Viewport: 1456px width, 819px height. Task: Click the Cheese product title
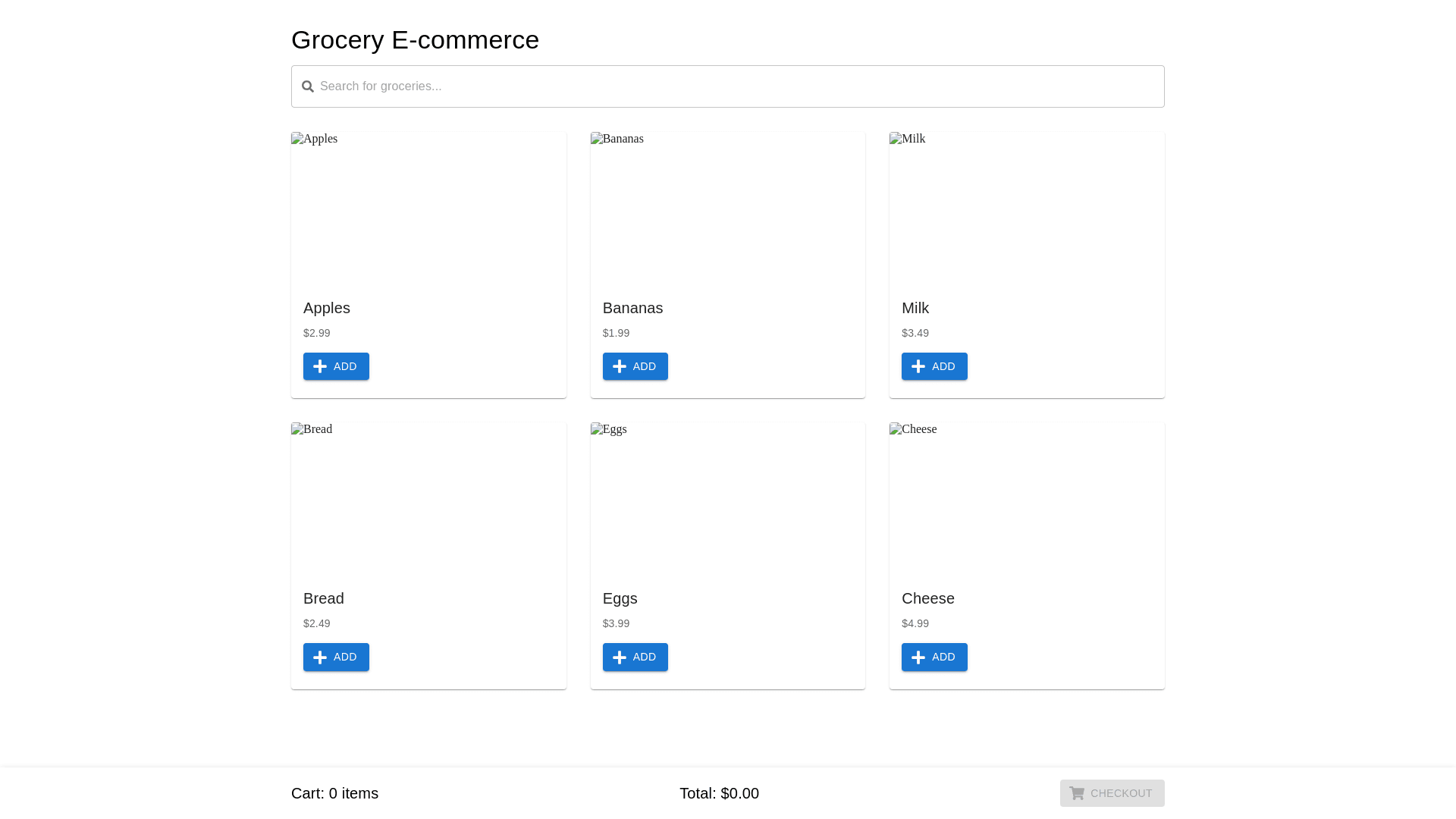[x=927, y=598]
